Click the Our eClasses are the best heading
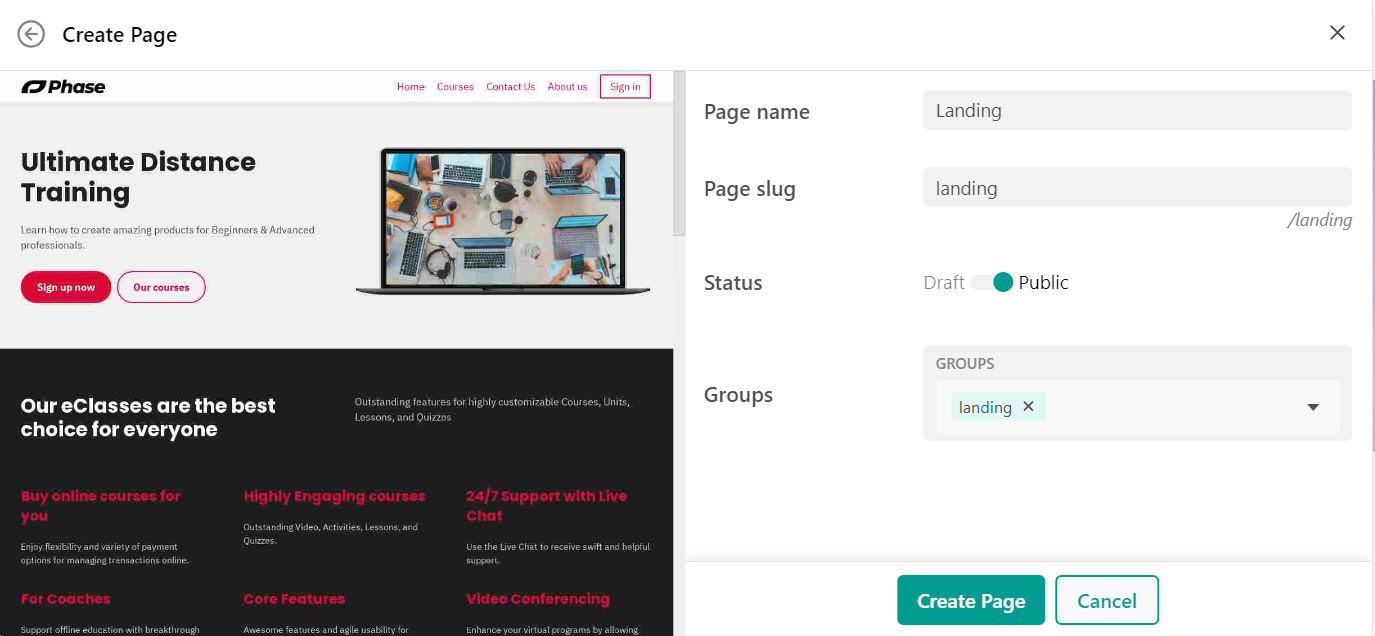The height and width of the screenshot is (636, 1375). pyautogui.click(x=148, y=418)
